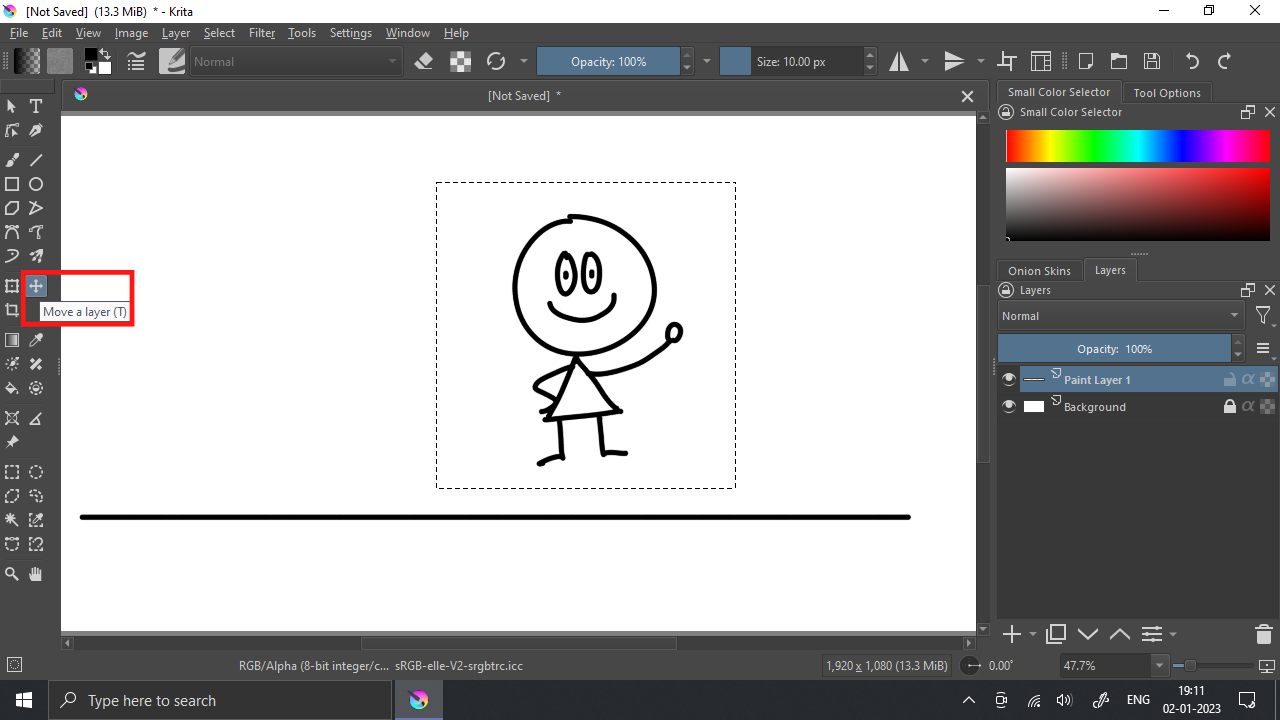Select the Crop tool
1280x720 pixels.
12,310
